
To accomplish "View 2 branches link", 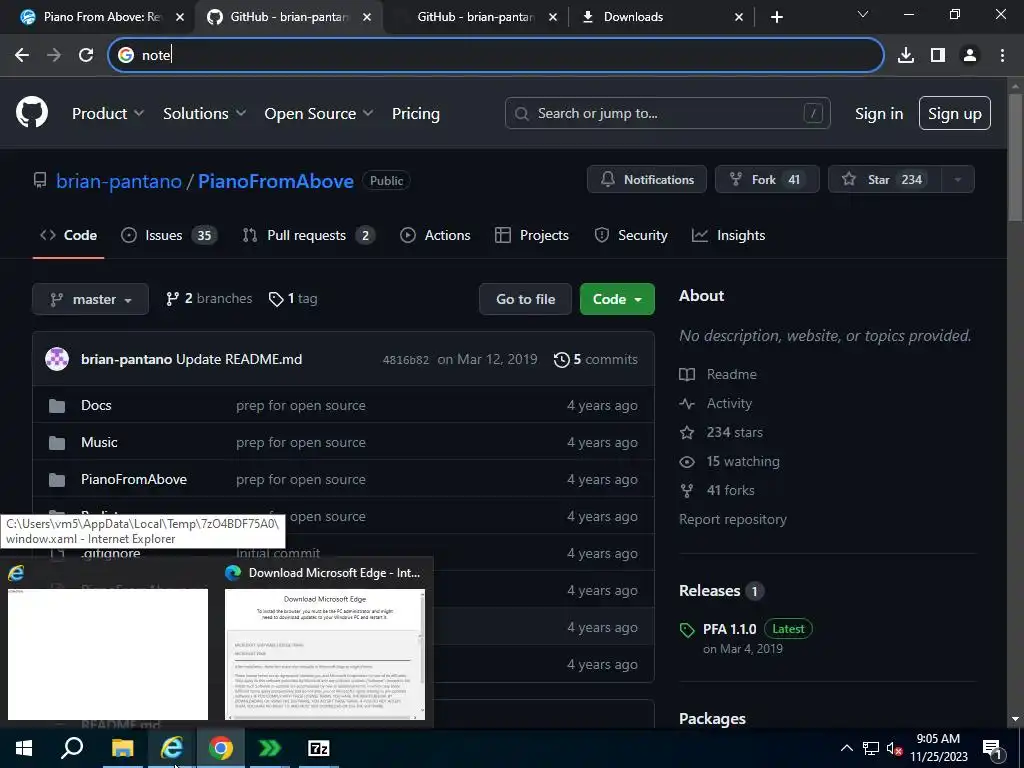I will (x=209, y=298).
